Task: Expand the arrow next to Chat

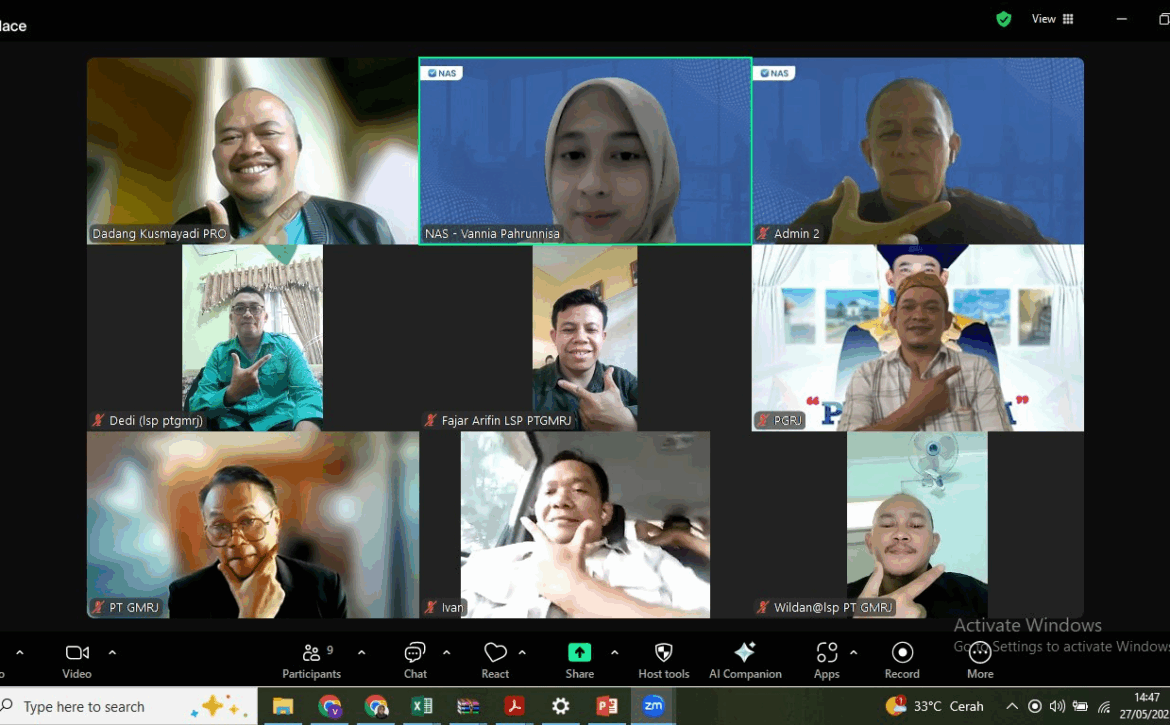Action: coord(446,652)
